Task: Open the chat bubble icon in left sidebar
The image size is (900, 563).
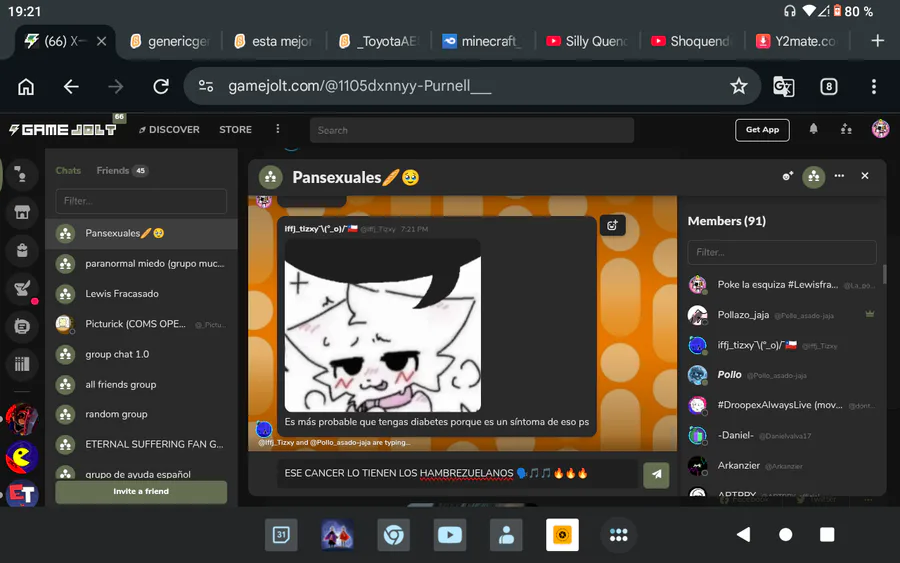Action: [x=22, y=174]
